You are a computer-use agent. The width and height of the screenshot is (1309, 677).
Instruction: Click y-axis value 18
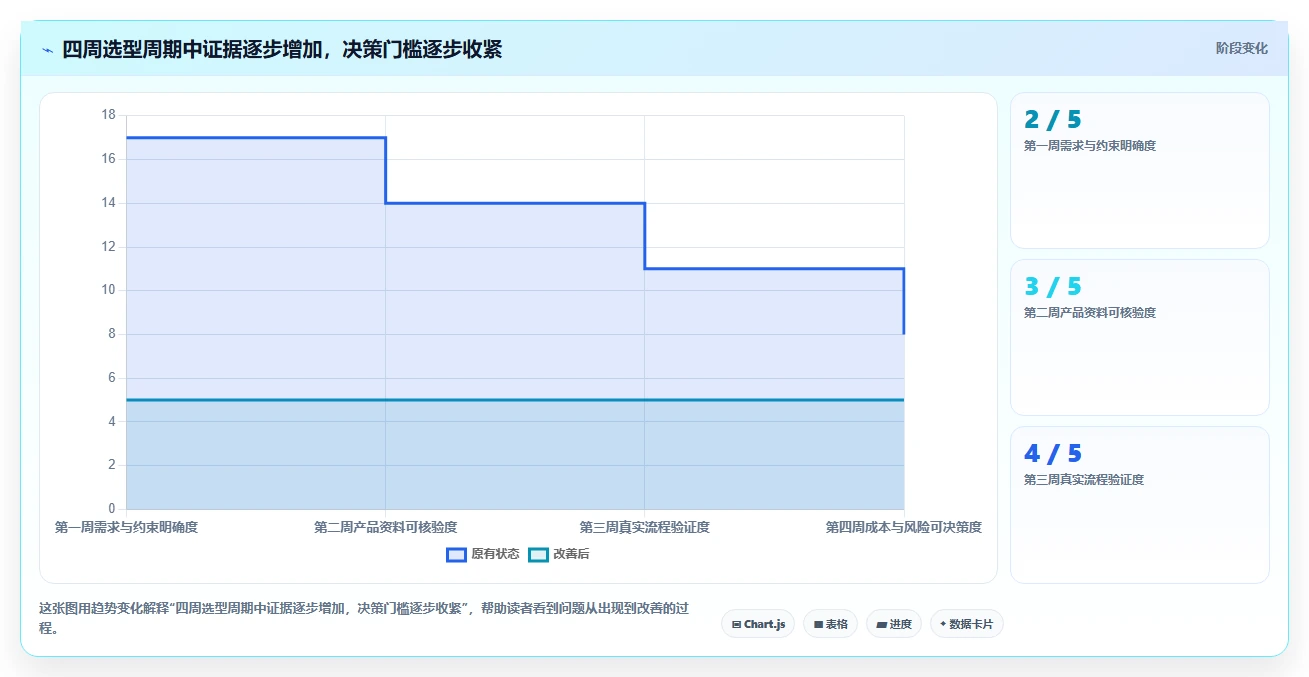point(109,115)
